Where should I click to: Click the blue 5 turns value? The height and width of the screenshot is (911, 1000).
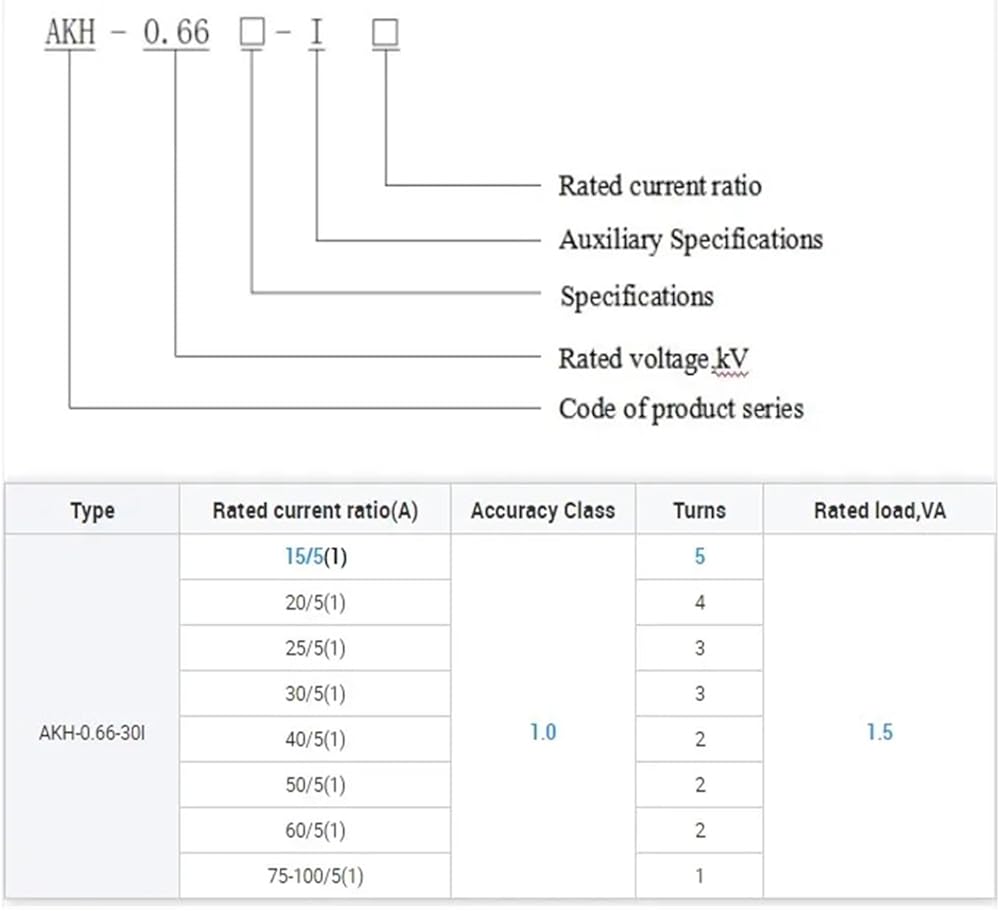pos(699,557)
